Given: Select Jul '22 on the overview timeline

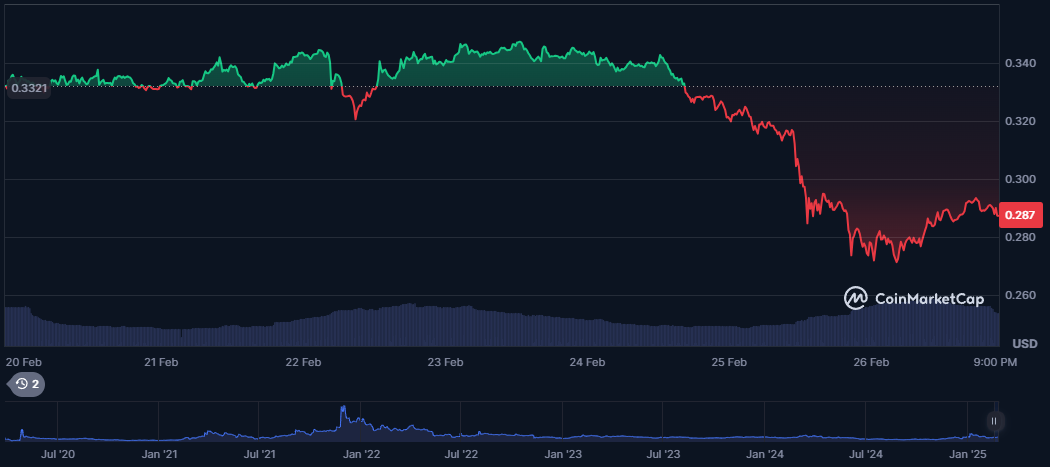Looking at the screenshot, I should (461, 454).
